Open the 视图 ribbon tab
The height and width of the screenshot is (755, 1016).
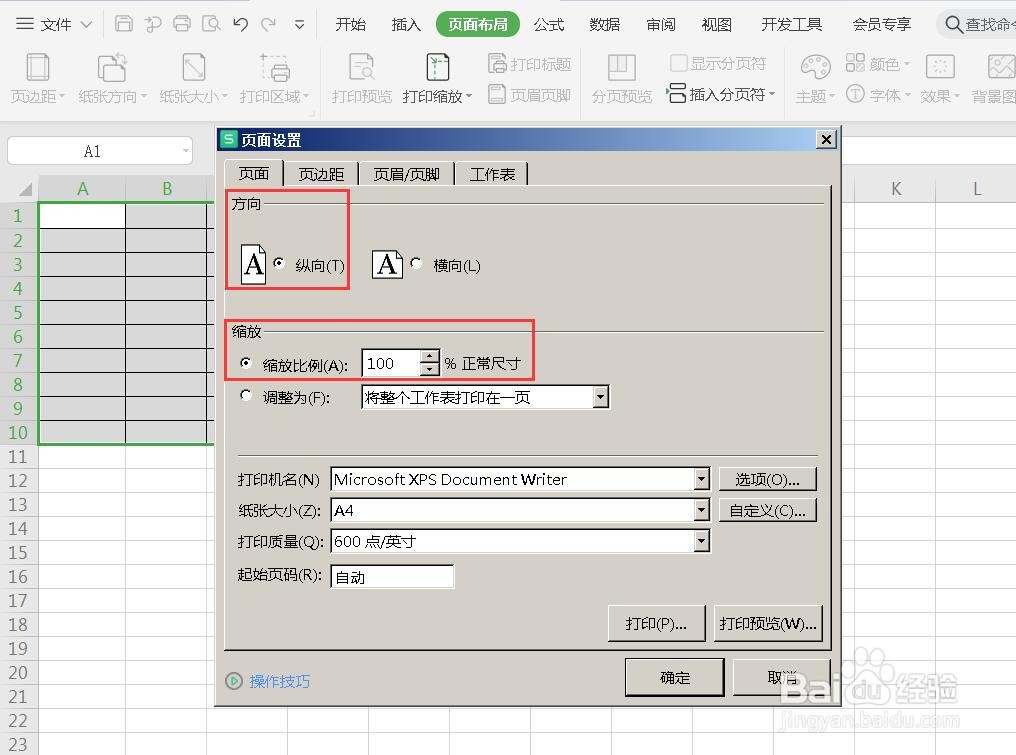point(717,25)
